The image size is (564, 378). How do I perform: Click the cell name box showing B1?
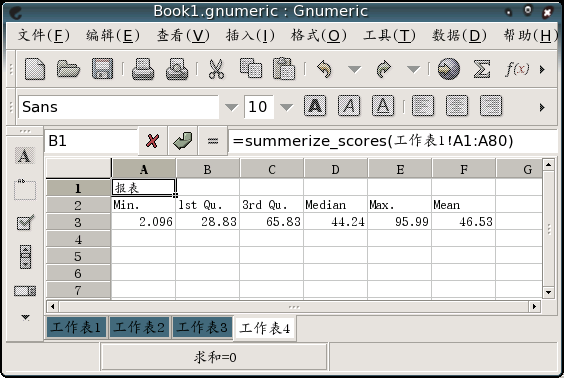[91, 141]
